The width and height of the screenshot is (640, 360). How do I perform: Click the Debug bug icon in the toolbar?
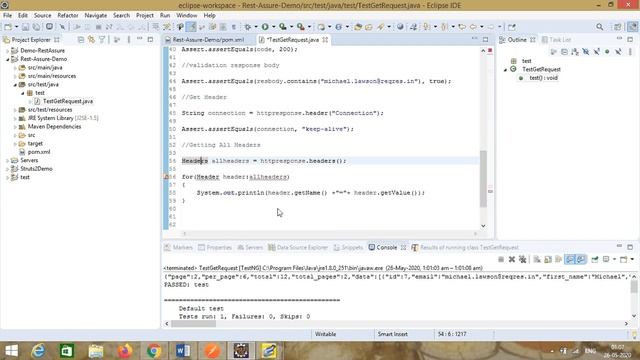[248, 27]
